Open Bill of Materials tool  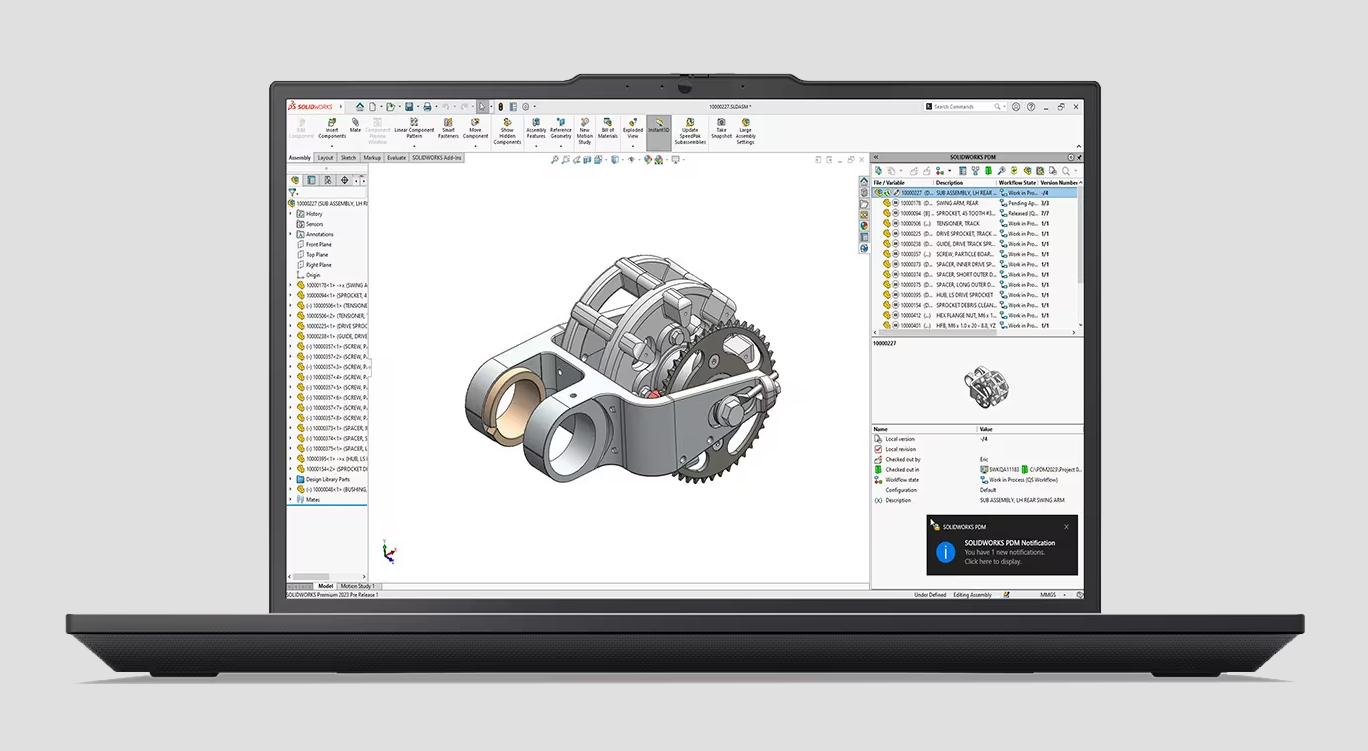click(x=608, y=126)
